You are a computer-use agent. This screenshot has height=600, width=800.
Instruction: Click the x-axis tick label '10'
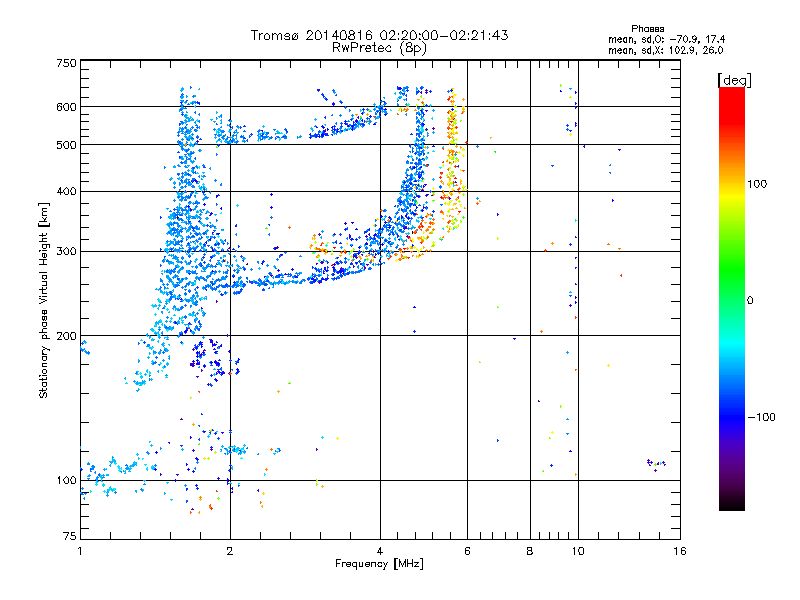(x=578, y=551)
